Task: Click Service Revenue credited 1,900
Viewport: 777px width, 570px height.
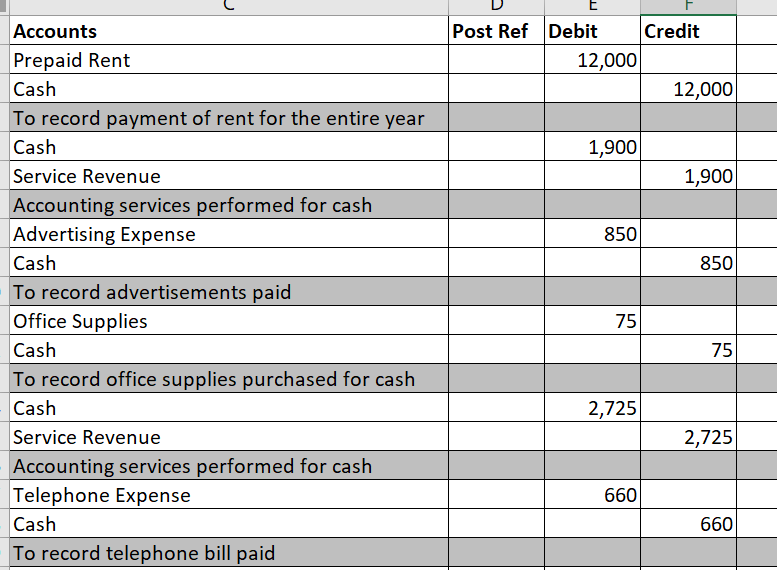Action: pyautogui.click(x=229, y=176)
